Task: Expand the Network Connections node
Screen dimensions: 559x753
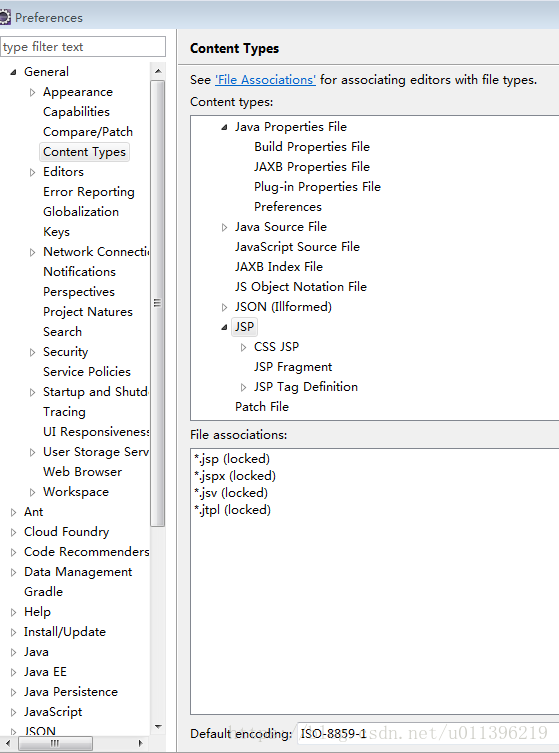Action: [x=32, y=252]
